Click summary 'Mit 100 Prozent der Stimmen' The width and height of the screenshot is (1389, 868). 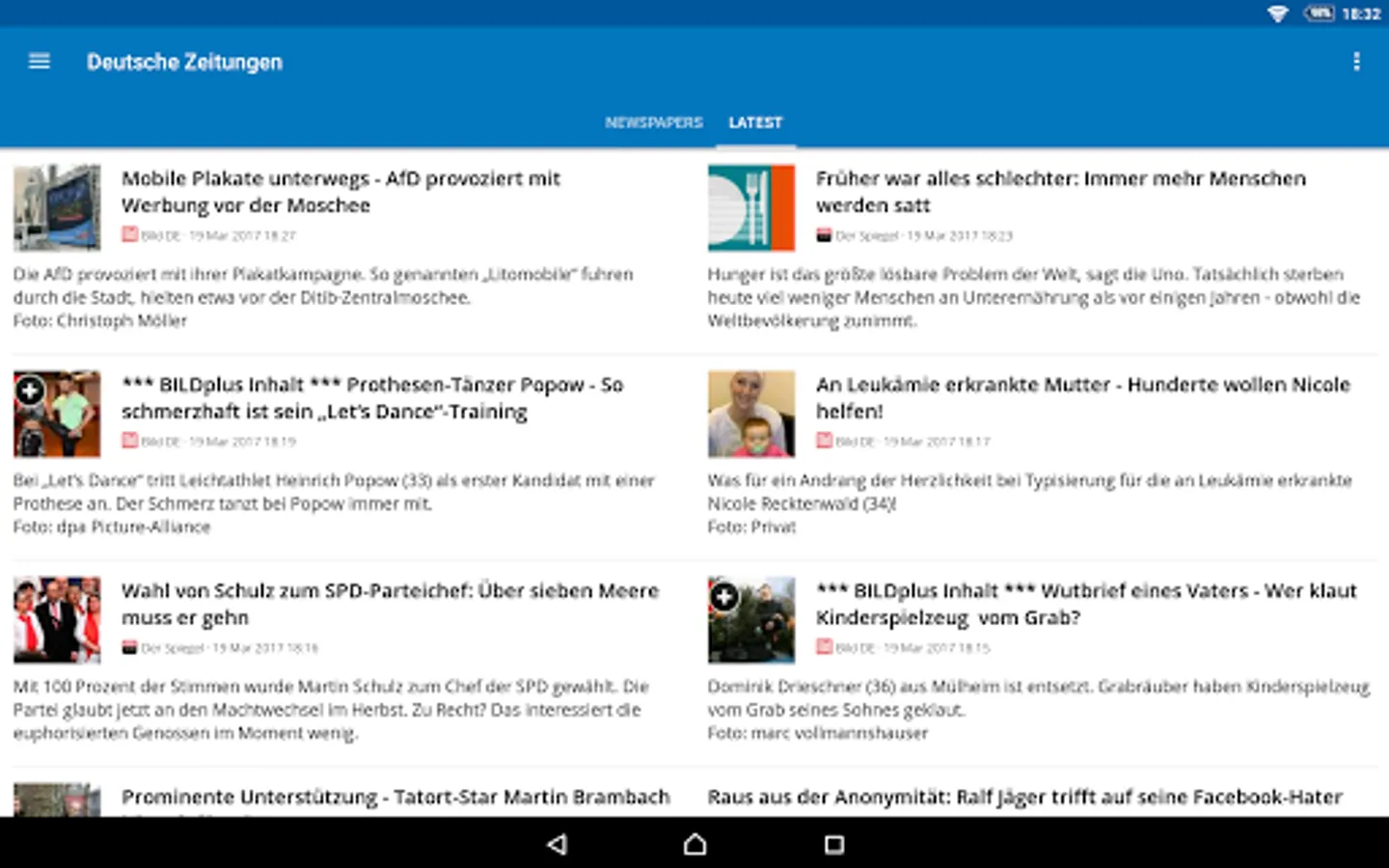(x=331, y=710)
